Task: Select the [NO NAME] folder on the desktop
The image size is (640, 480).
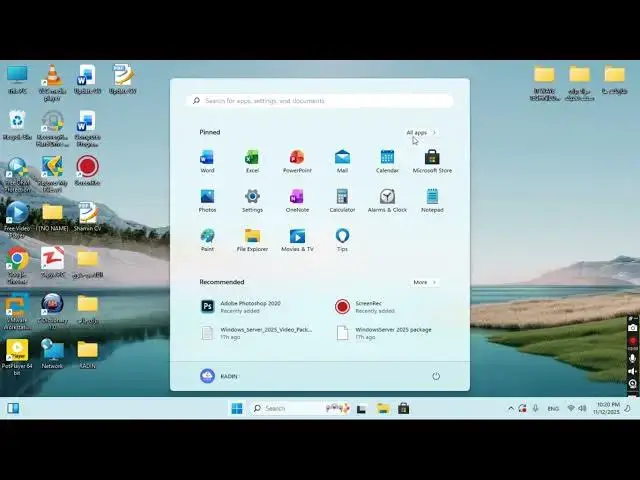Action: [x=53, y=218]
